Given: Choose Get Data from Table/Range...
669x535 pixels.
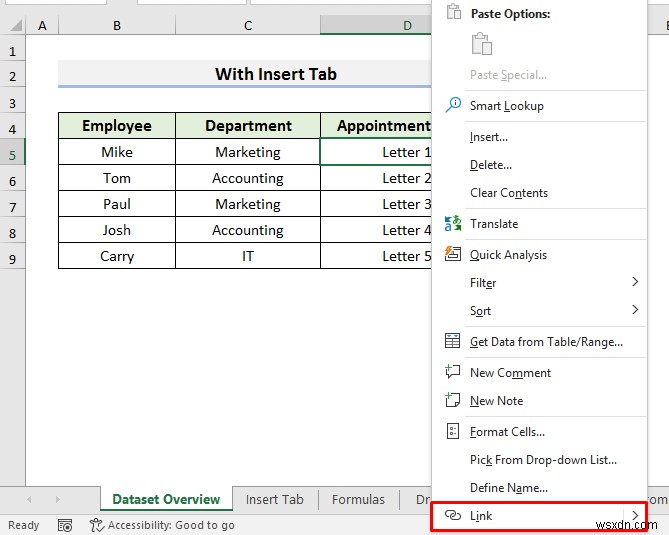Looking at the screenshot, I should click(539, 342).
